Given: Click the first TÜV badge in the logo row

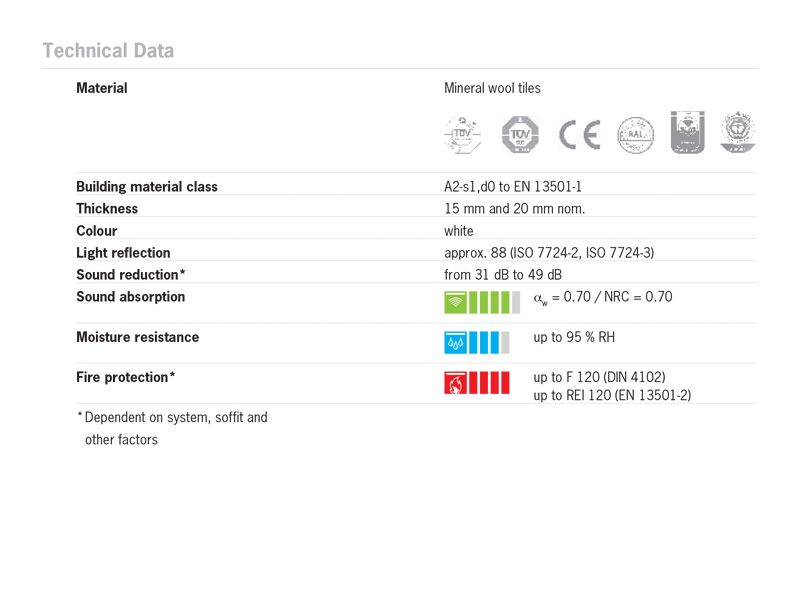Looking at the screenshot, I should tap(462, 134).
